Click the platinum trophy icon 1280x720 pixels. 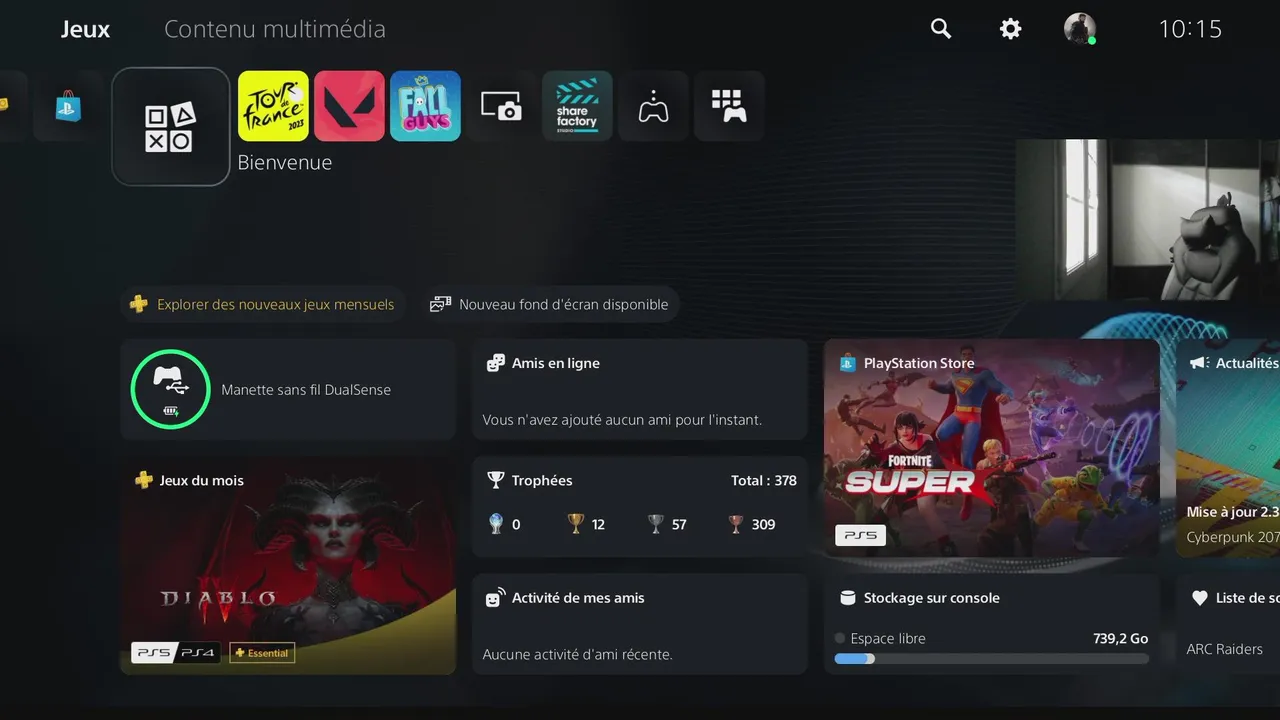(496, 523)
